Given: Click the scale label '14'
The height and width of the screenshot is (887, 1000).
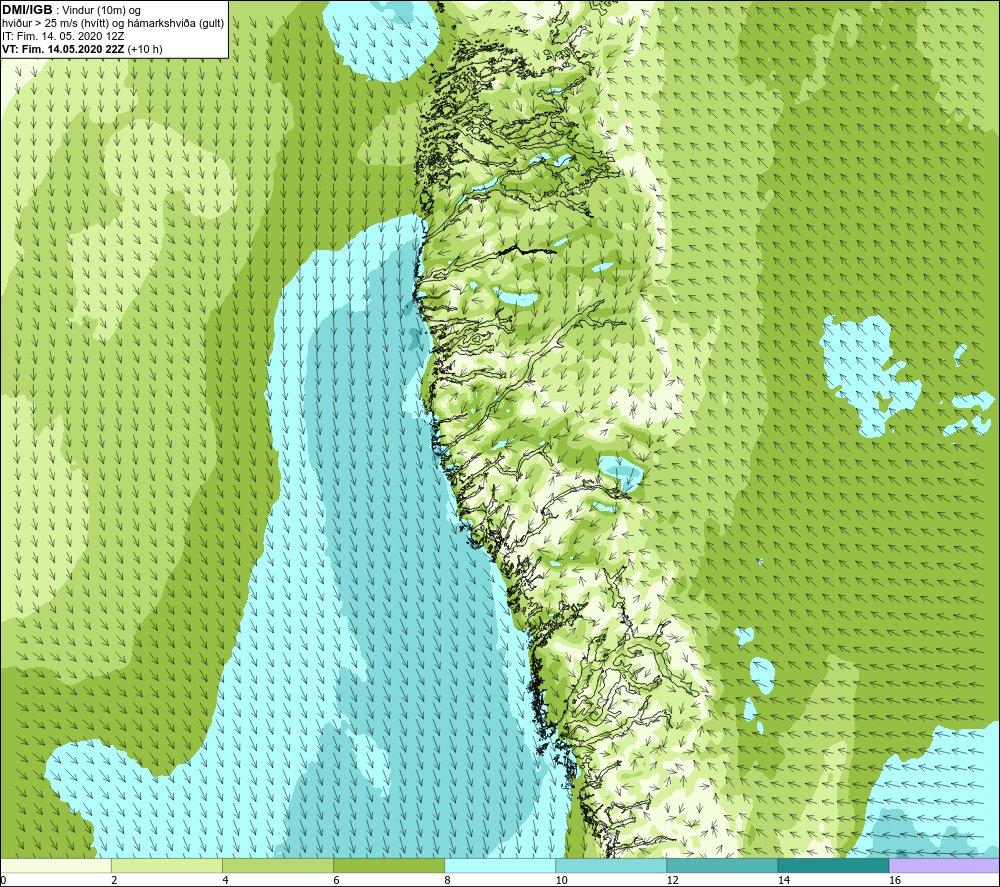Looking at the screenshot, I should point(783,880).
